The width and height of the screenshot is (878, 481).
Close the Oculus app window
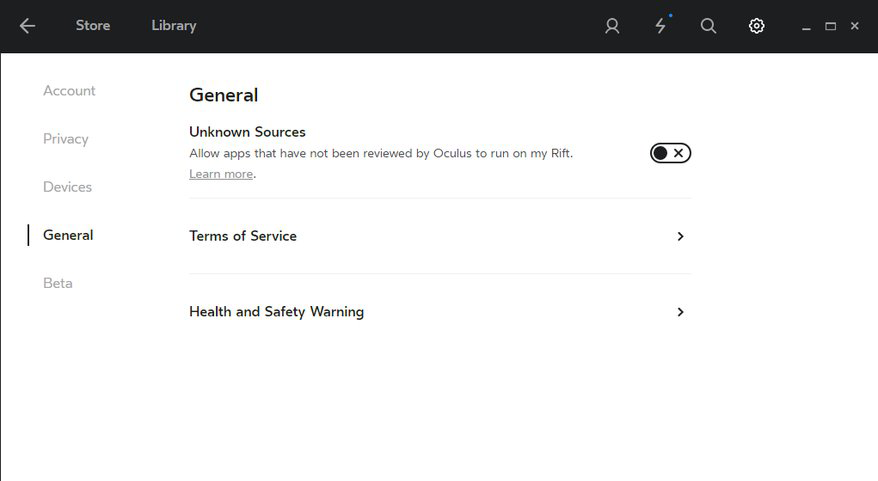coord(854,26)
